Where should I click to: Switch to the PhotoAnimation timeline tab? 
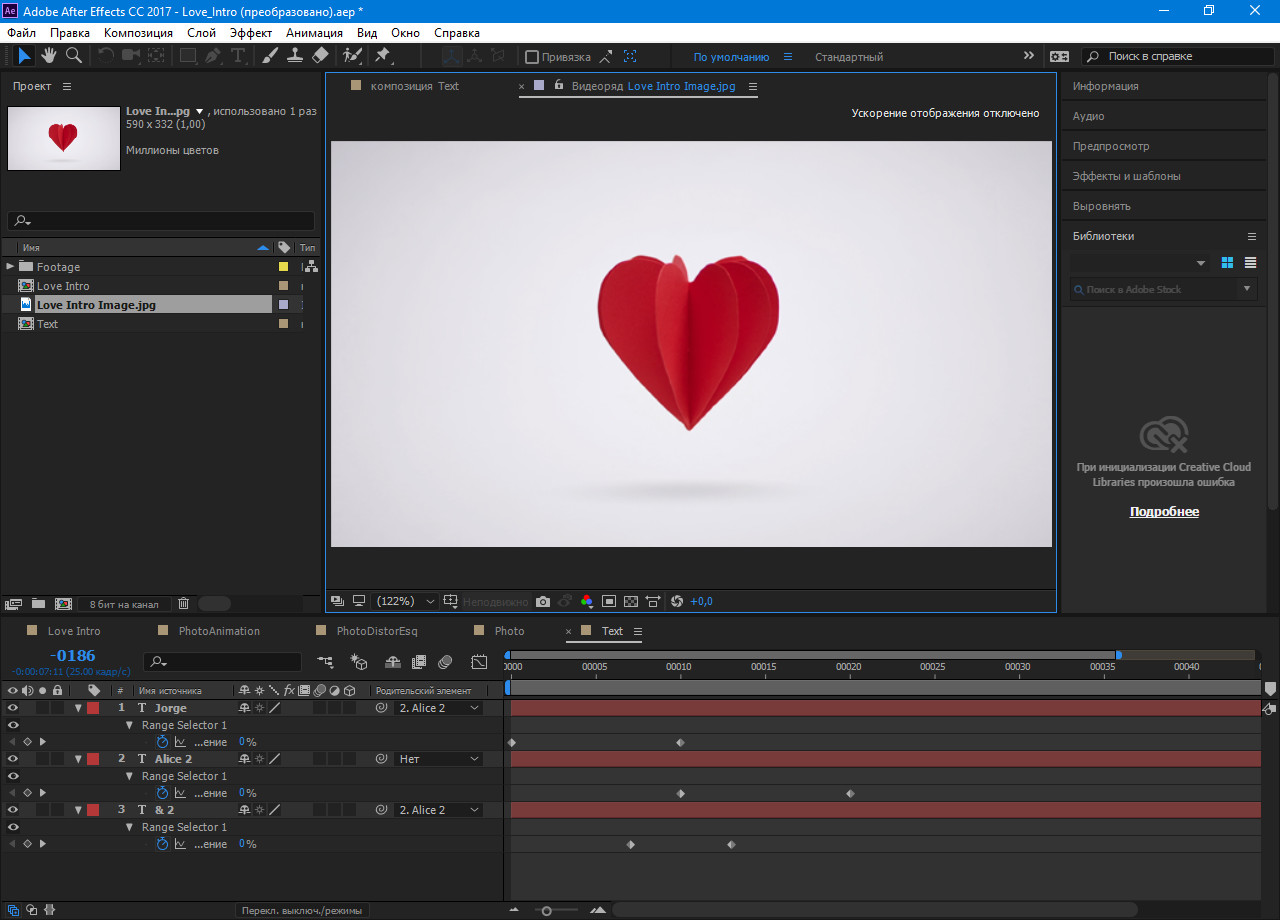coord(219,631)
